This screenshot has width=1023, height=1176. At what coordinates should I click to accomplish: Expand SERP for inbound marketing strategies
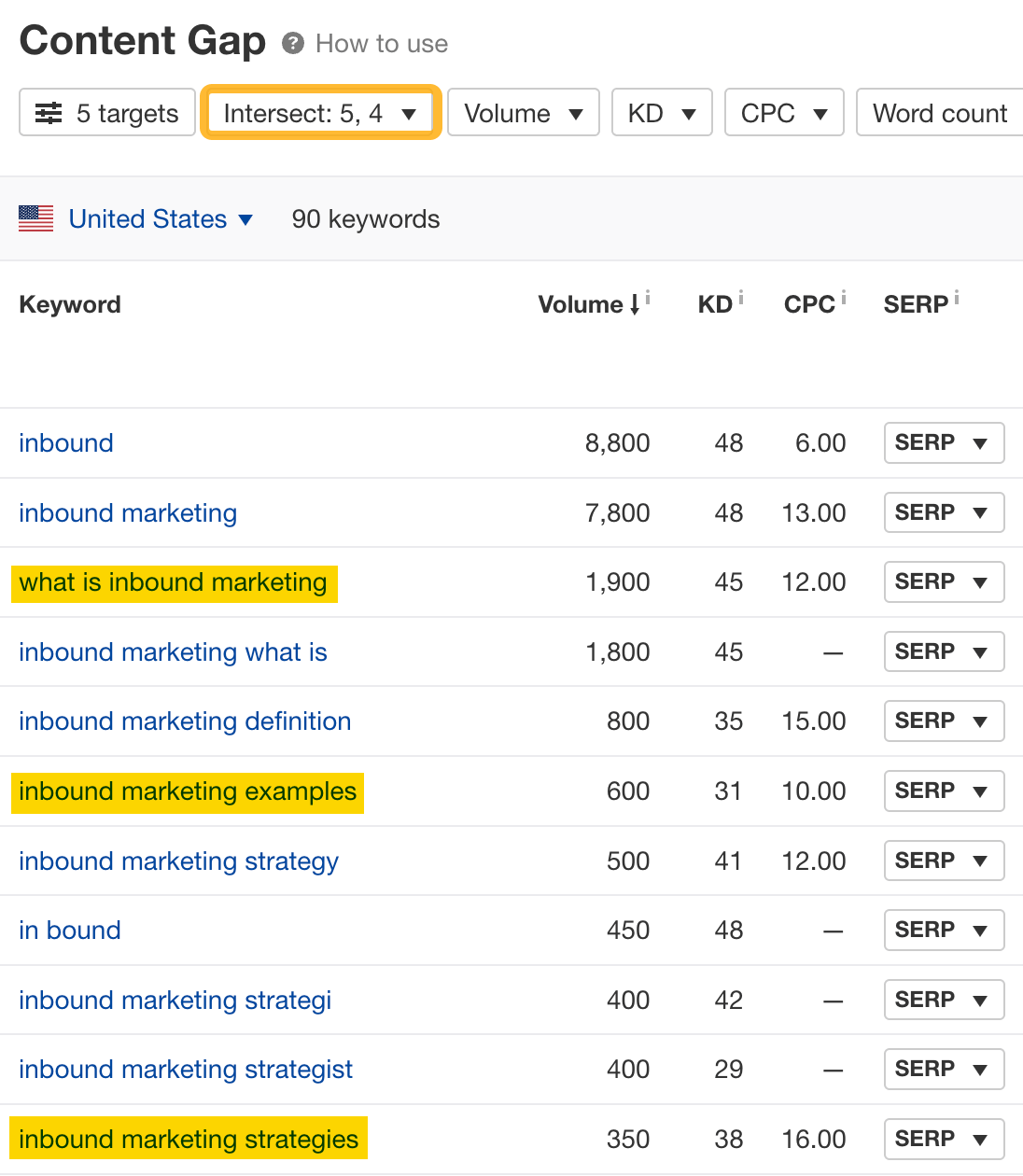click(x=944, y=1139)
